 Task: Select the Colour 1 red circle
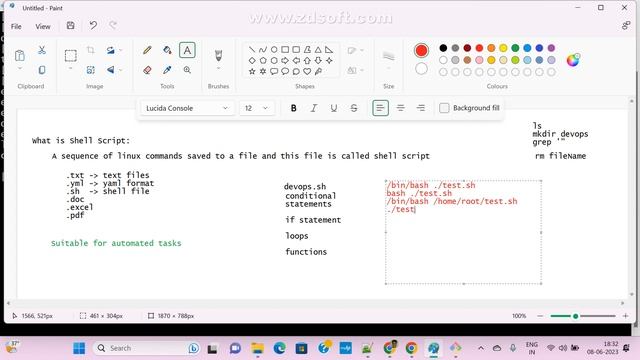(x=421, y=50)
